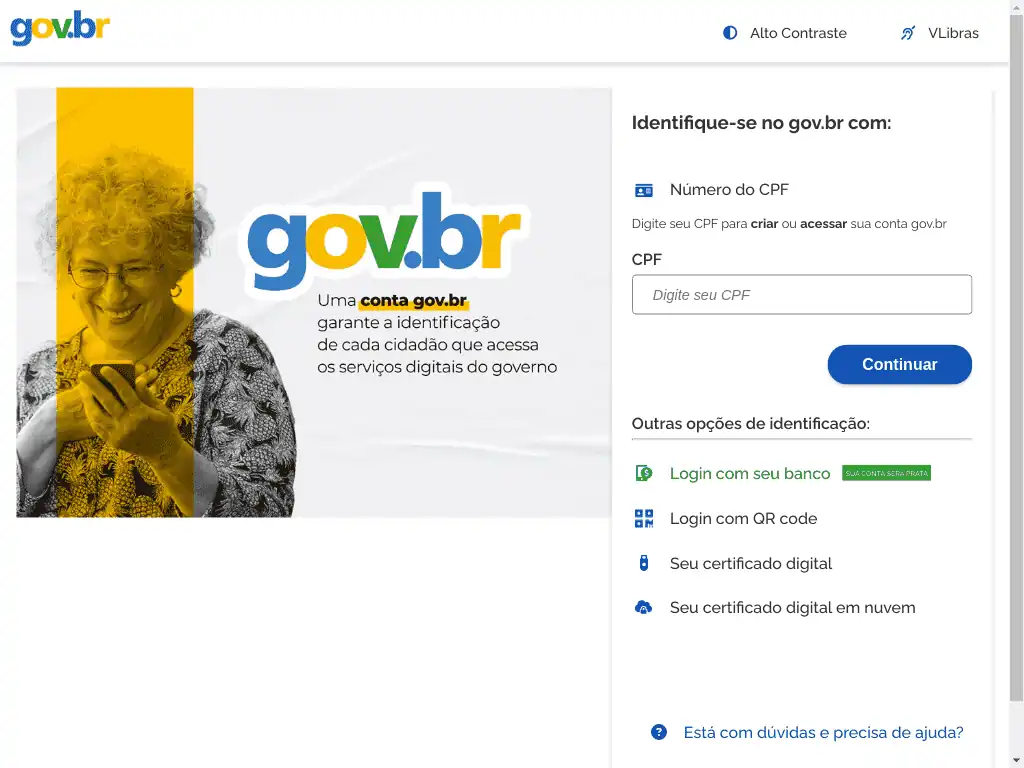The width and height of the screenshot is (1024, 768).
Task: Click the VLibras text label
Action: (953, 33)
